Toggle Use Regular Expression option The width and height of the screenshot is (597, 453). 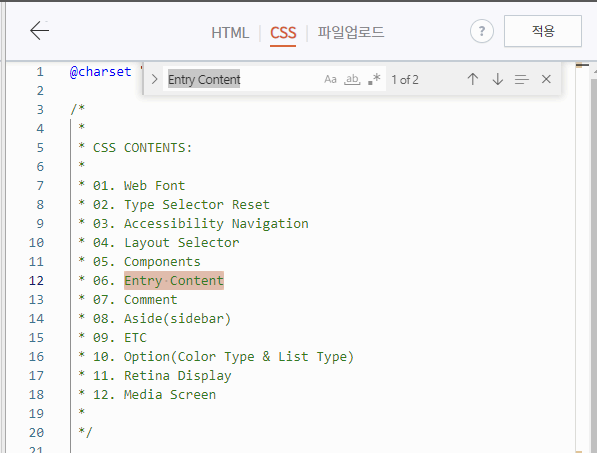[374, 79]
